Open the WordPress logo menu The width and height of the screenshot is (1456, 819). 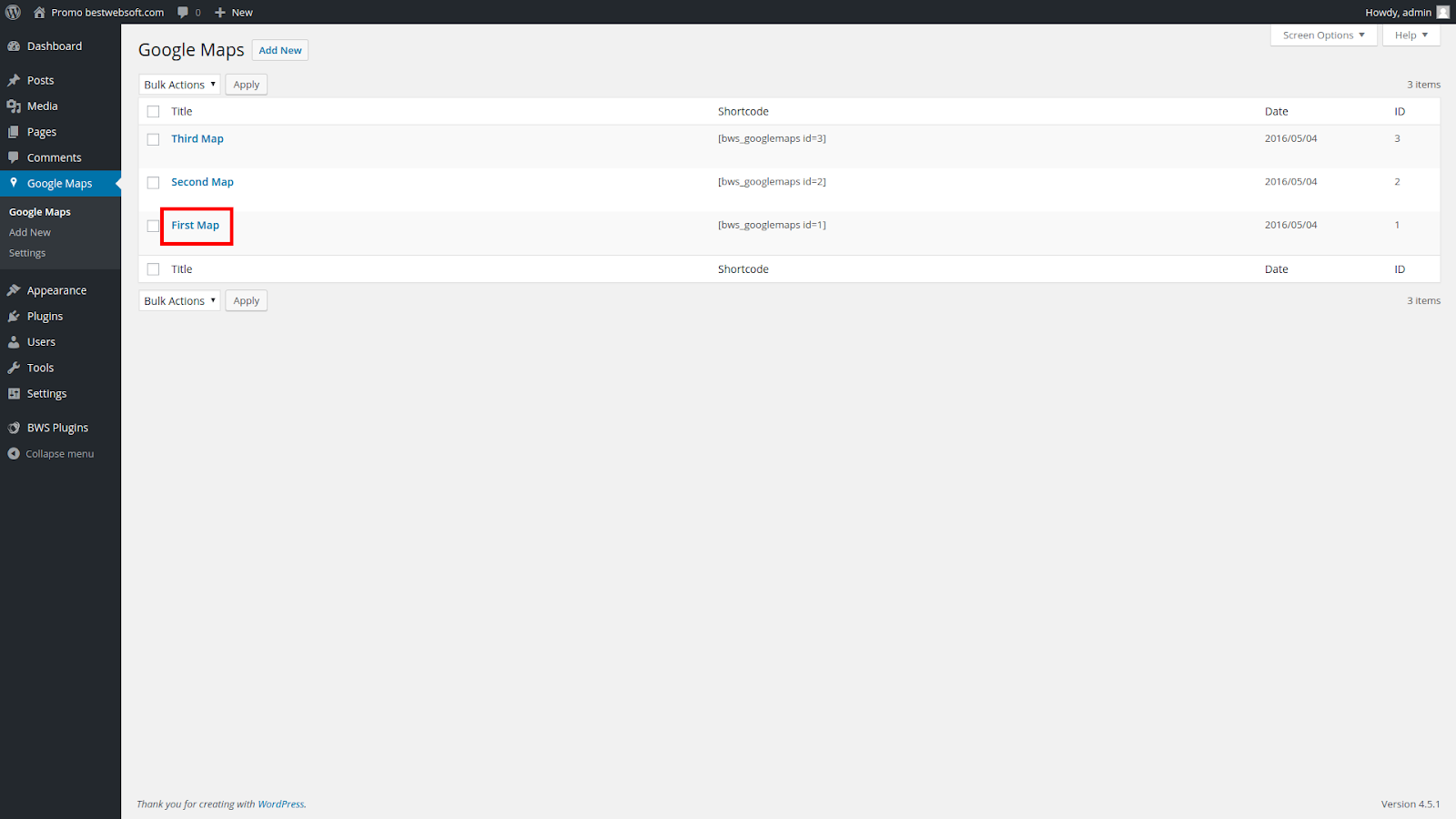point(13,12)
